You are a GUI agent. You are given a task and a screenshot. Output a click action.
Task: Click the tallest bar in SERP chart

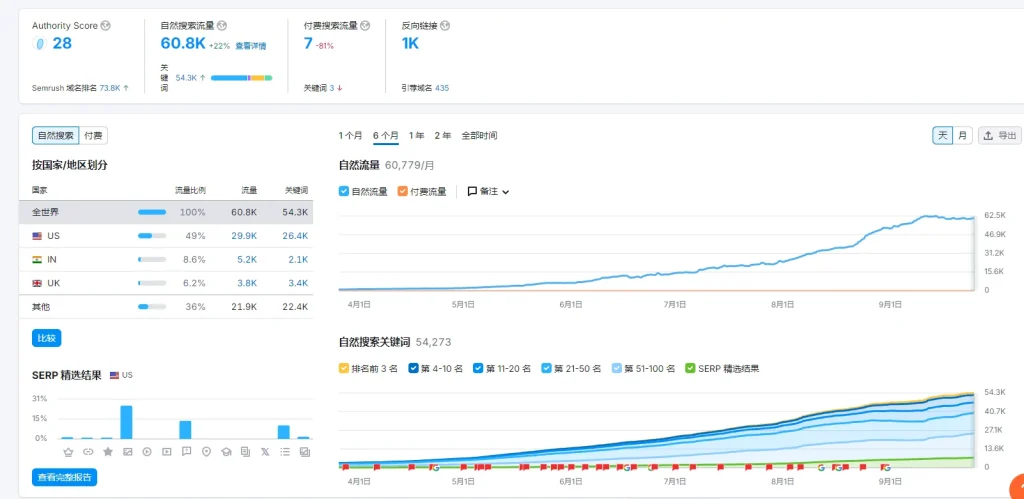click(127, 422)
